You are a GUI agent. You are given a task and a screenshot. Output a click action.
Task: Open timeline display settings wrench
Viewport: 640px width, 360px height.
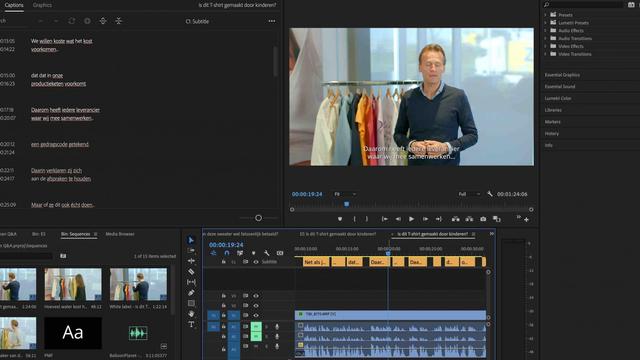(267, 253)
